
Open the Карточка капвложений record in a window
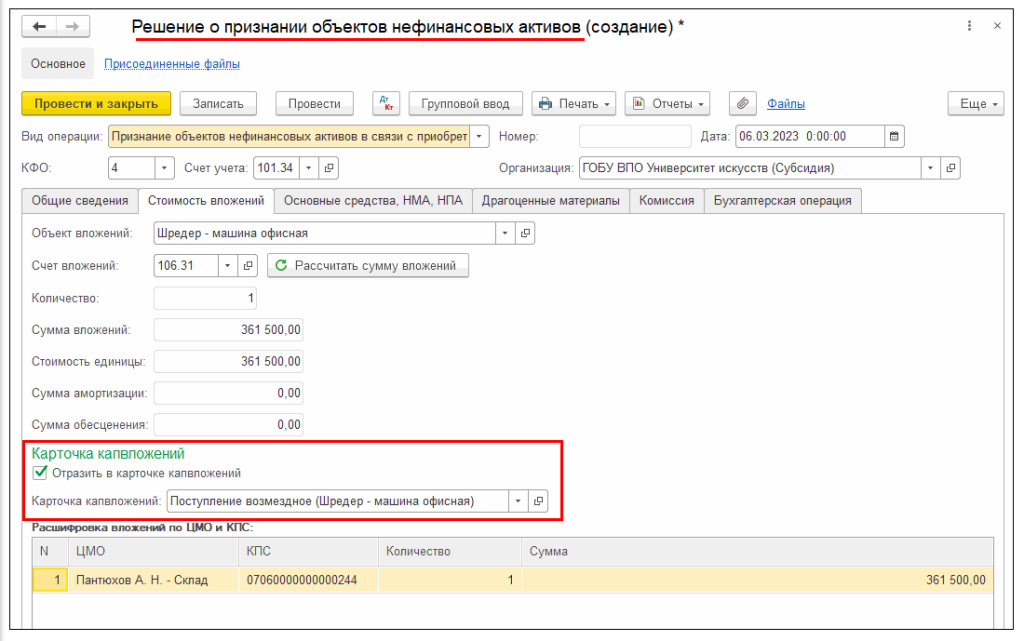pos(538,501)
